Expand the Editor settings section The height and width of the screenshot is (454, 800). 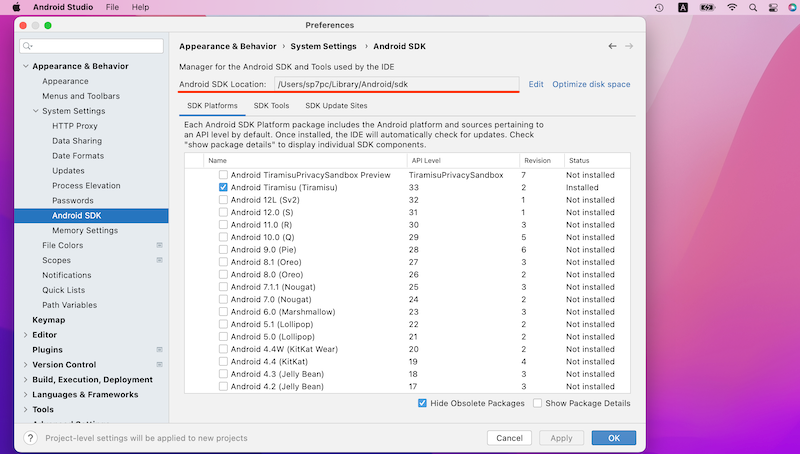(x=25, y=335)
